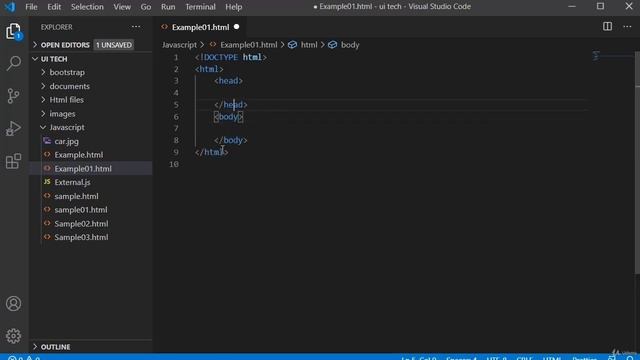Click the VS Code logo icon
This screenshot has width=640, height=360.
pyautogui.click(x=10, y=7)
